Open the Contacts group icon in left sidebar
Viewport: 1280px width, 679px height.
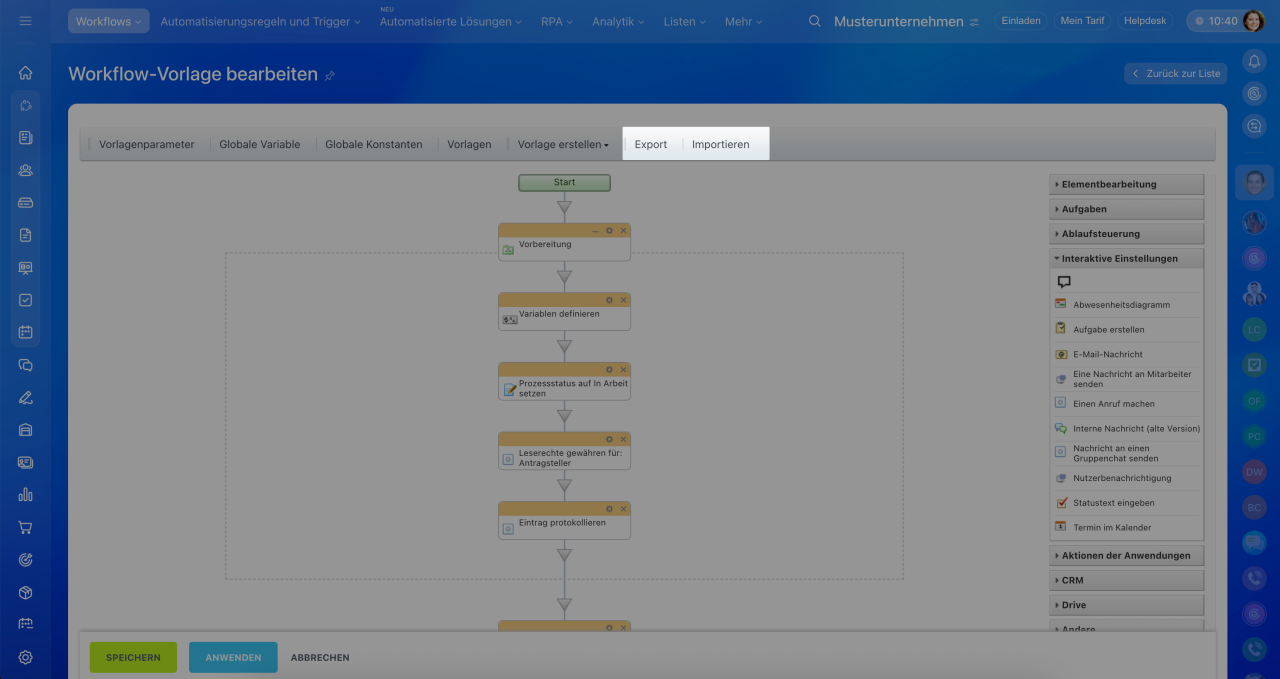pos(26,170)
